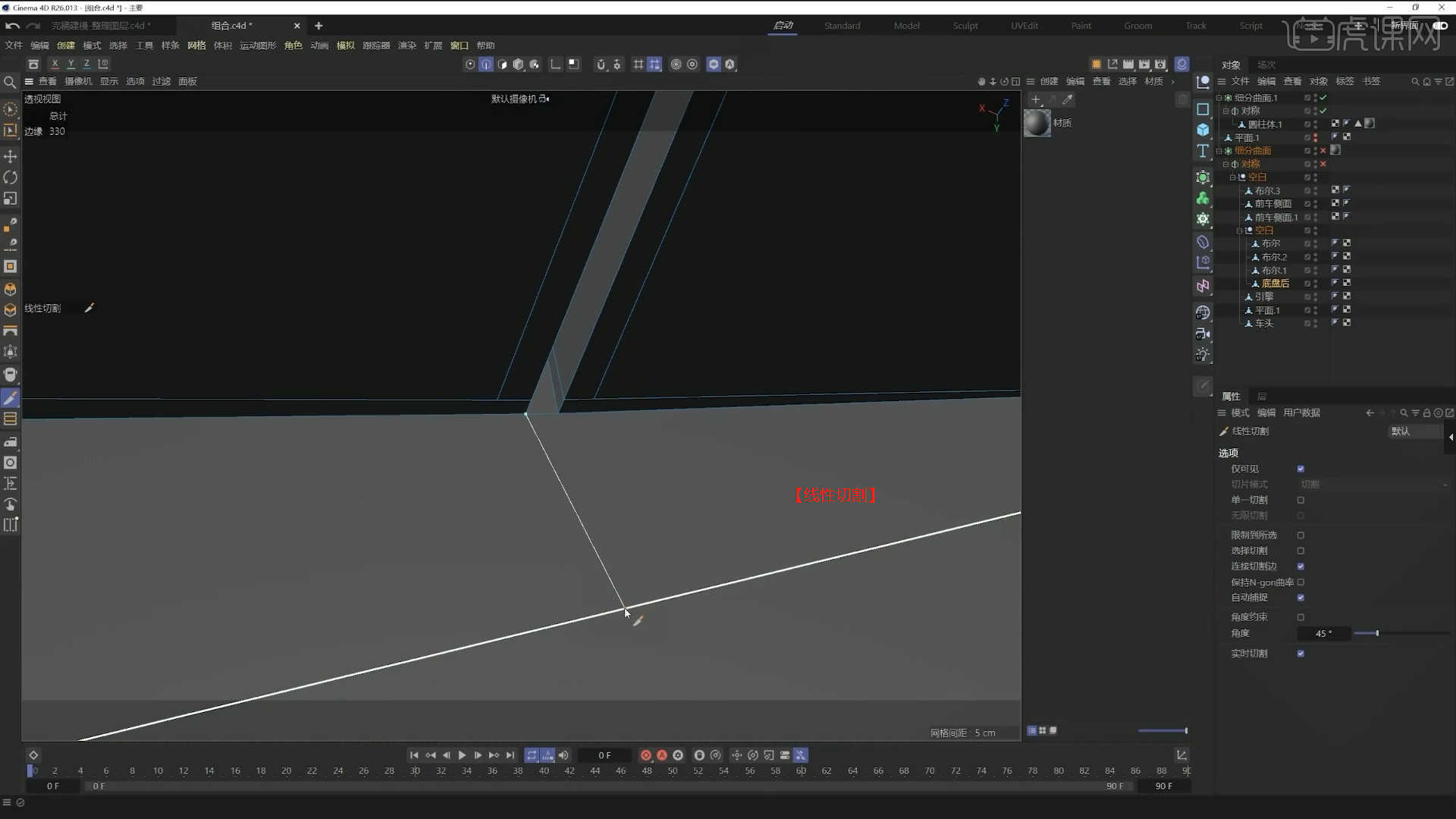Screen dimensions: 1456x819
Task: Enable 保持N-gon曲率 checkbox
Action: [1301, 582]
